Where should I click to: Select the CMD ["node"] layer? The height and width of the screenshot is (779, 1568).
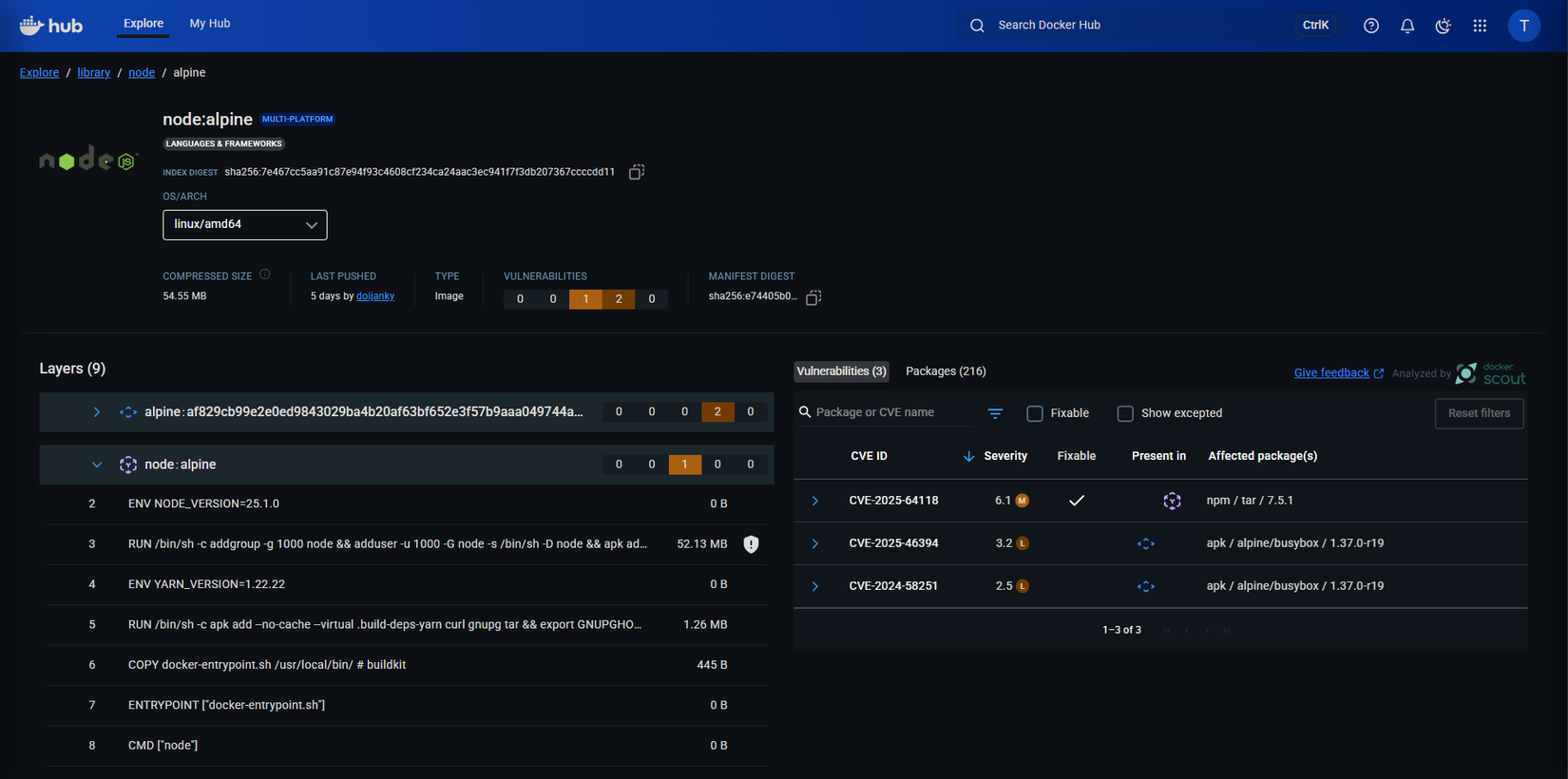(407, 746)
